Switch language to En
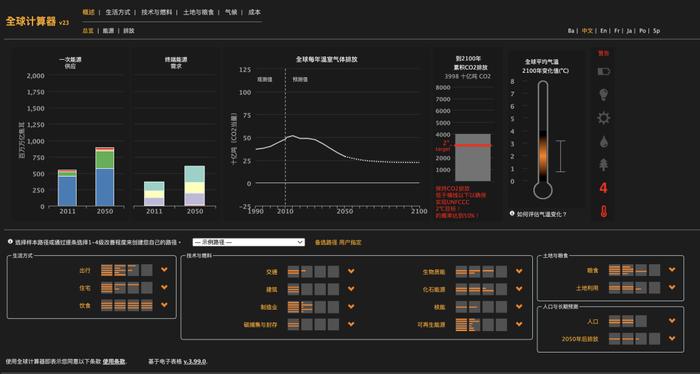The height and width of the screenshot is (374, 700). pyautogui.click(x=604, y=31)
